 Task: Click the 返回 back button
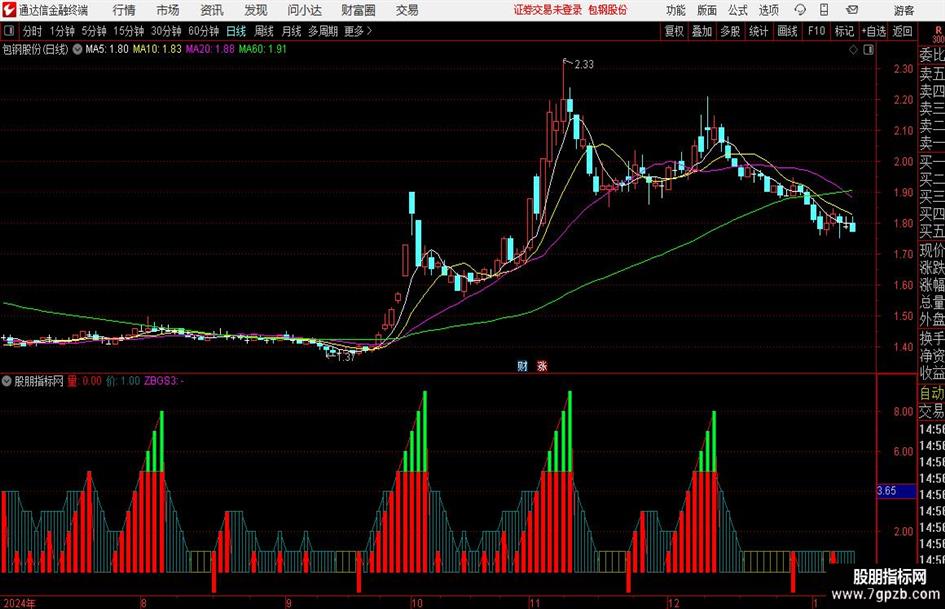click(902, 31)
